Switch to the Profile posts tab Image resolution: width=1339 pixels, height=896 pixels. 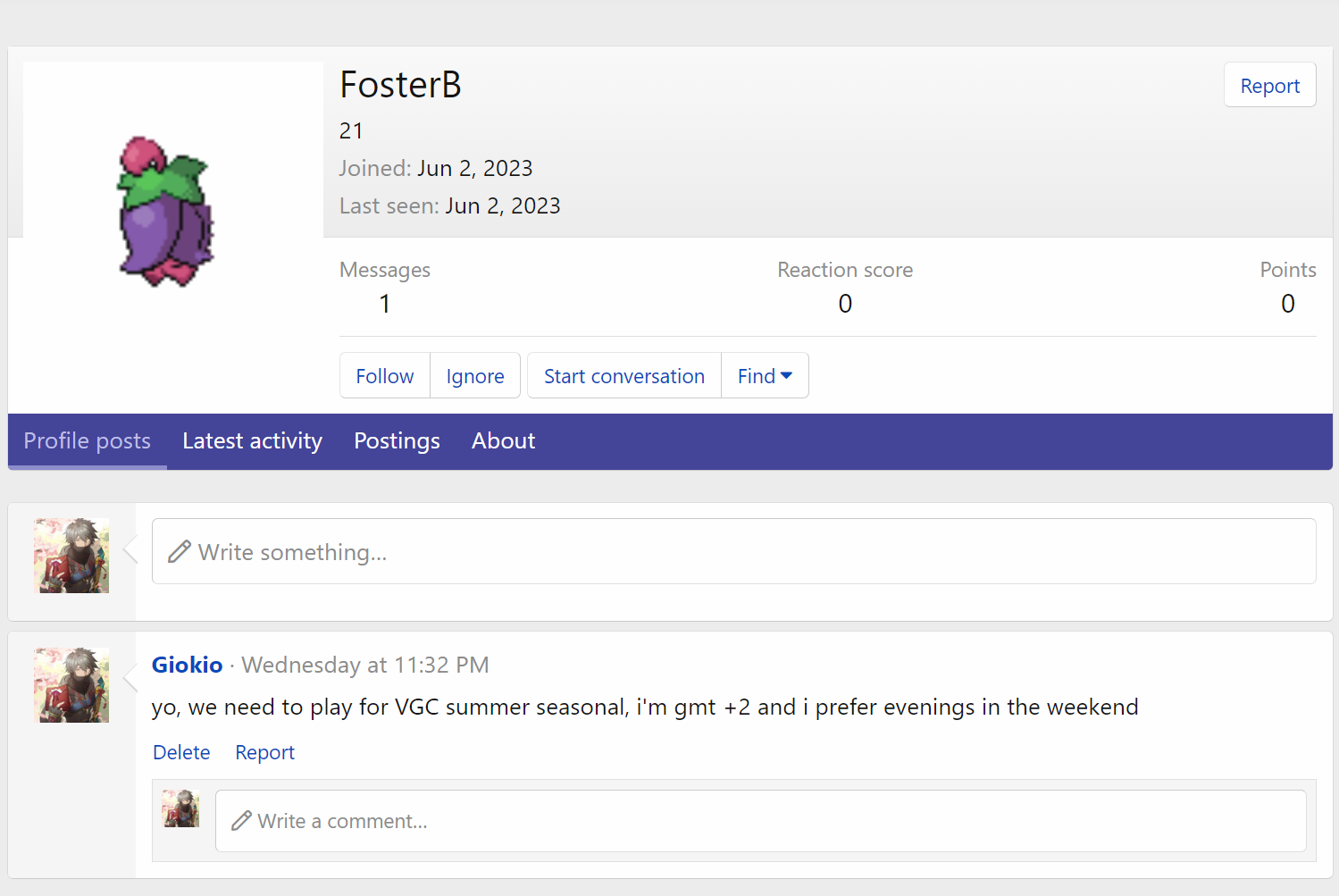87,441
